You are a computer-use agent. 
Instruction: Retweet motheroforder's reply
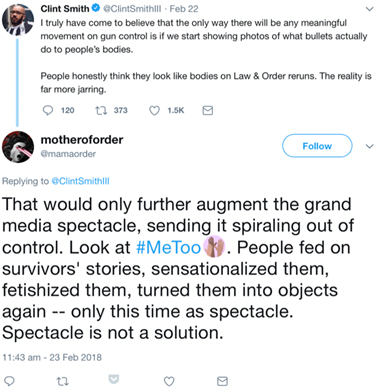pyautogui.click(x=63, y=381)
